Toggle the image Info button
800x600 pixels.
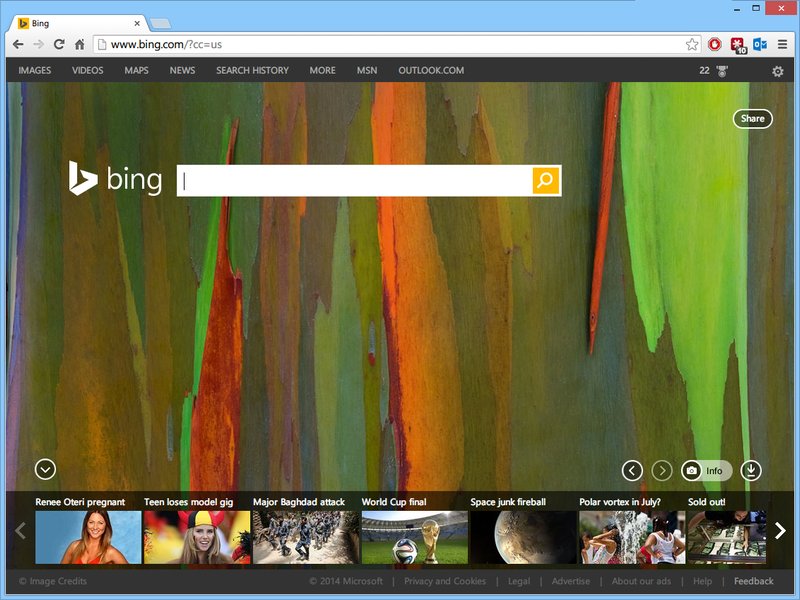(x=707, y=470)
